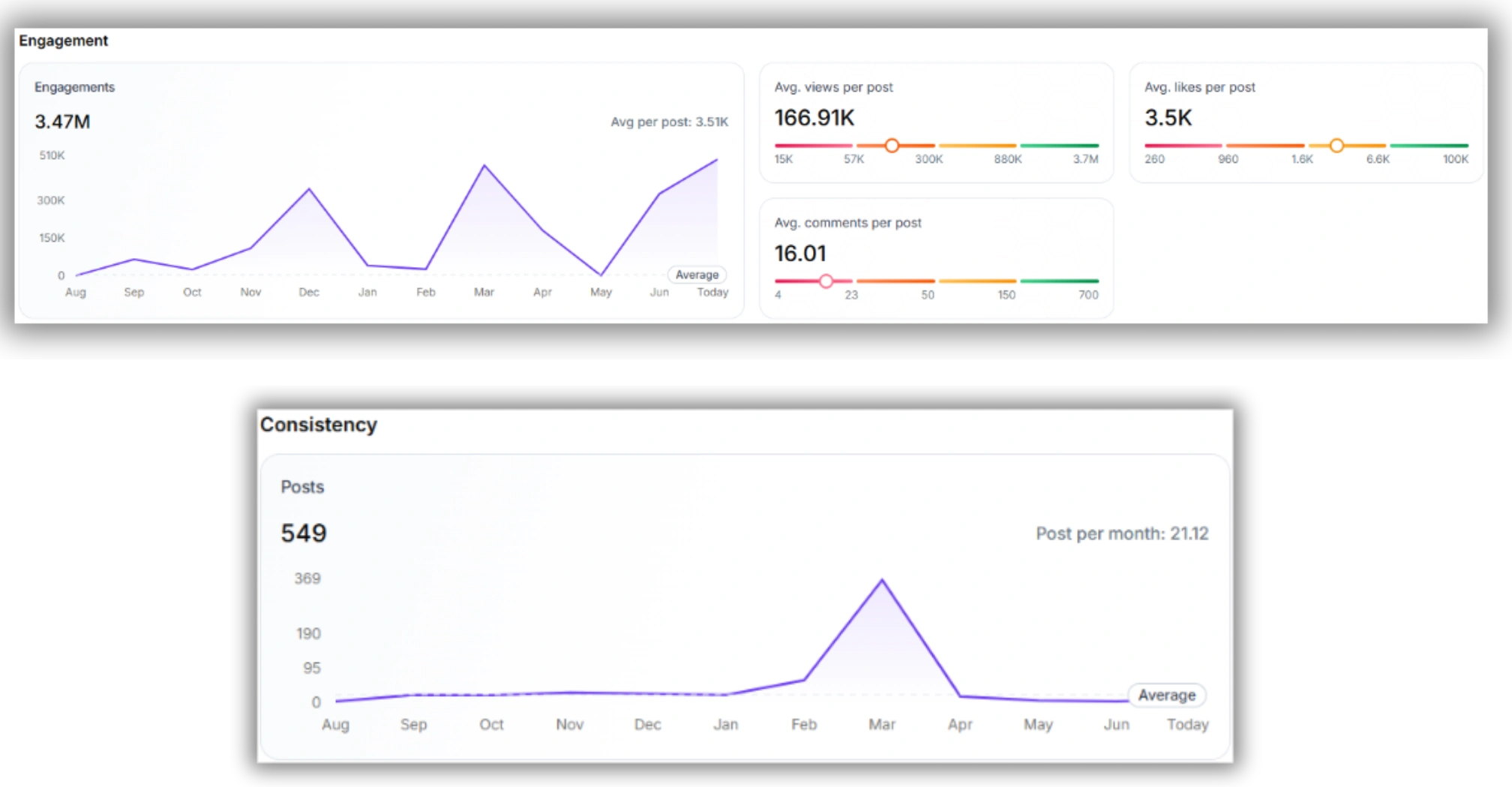This screenshot has height=787, width=1512.
Task: Click the Avg. likes per post slider handle
Action: pyautogui.click(x=1336, y=146)
